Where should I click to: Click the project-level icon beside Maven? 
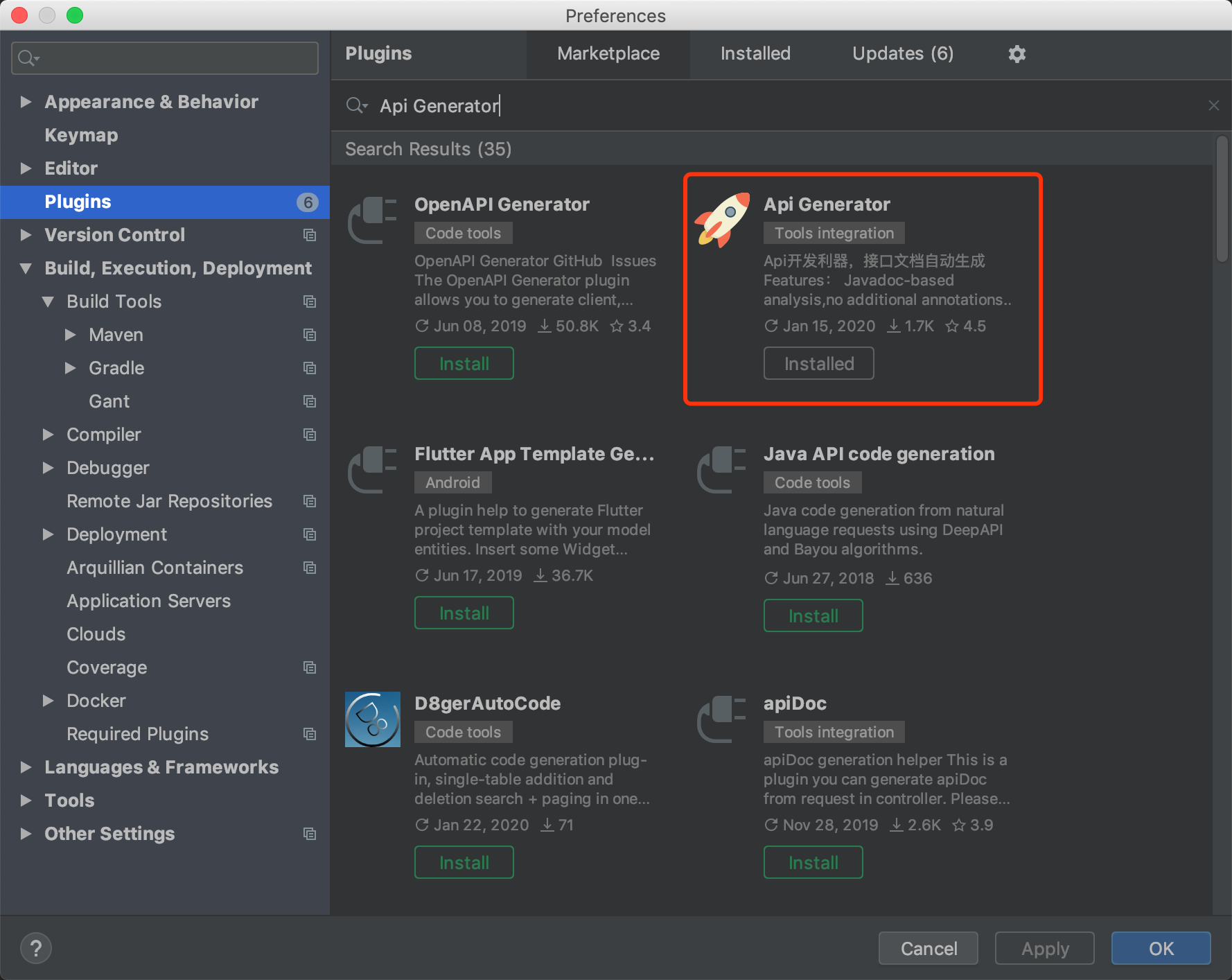point(310,335)
